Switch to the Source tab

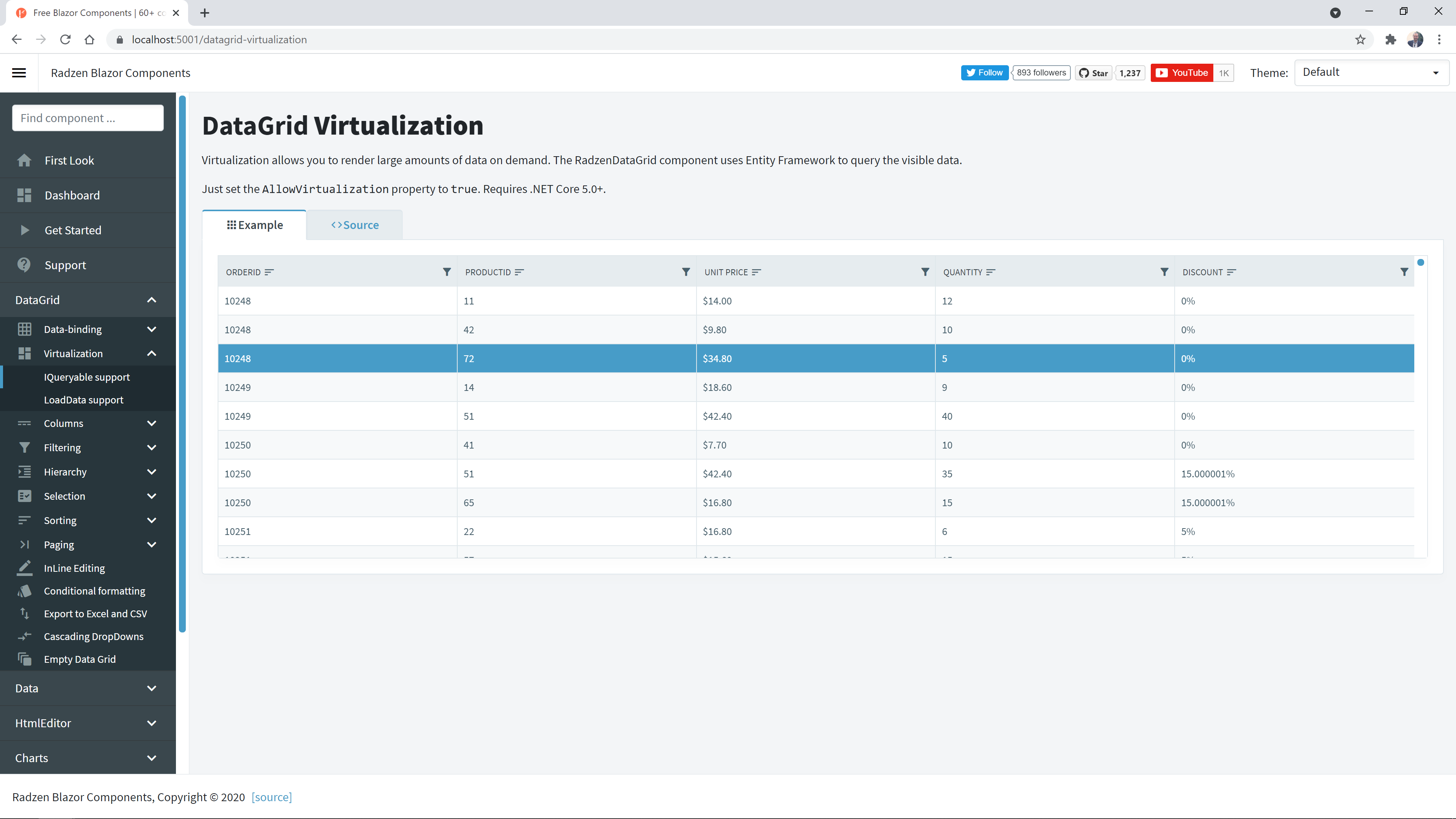(x=355, y=225)
